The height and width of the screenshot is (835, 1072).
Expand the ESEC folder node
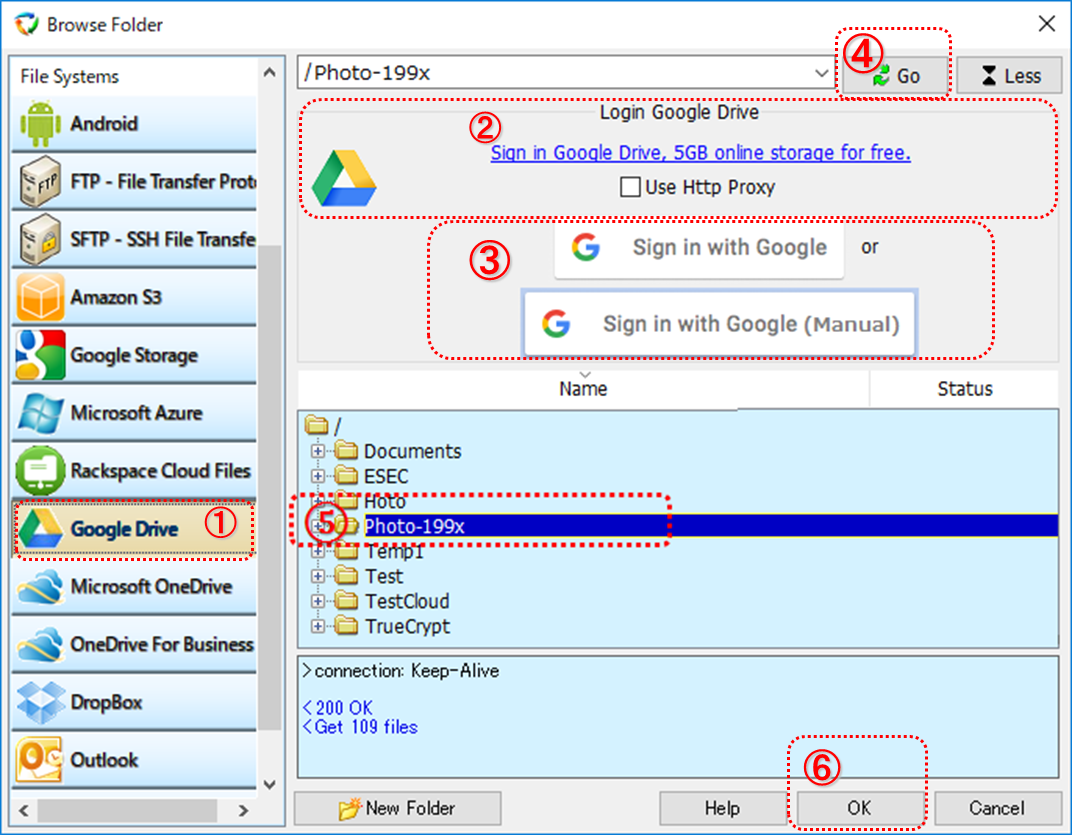[x=317, y=475]
